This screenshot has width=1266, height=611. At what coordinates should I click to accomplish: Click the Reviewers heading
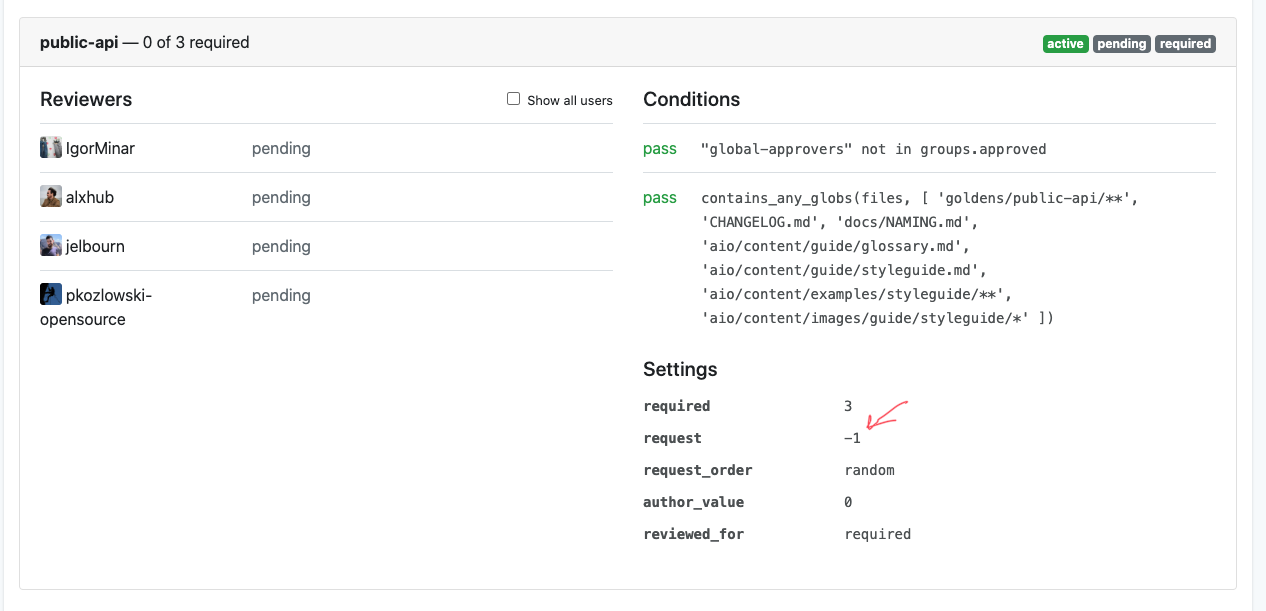(86, 100)
